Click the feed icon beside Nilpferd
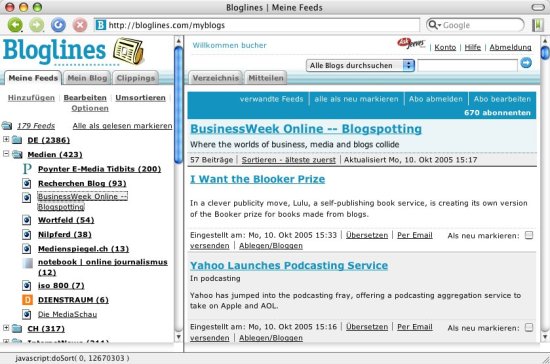 pyautogui.click(x=27, y=235)
